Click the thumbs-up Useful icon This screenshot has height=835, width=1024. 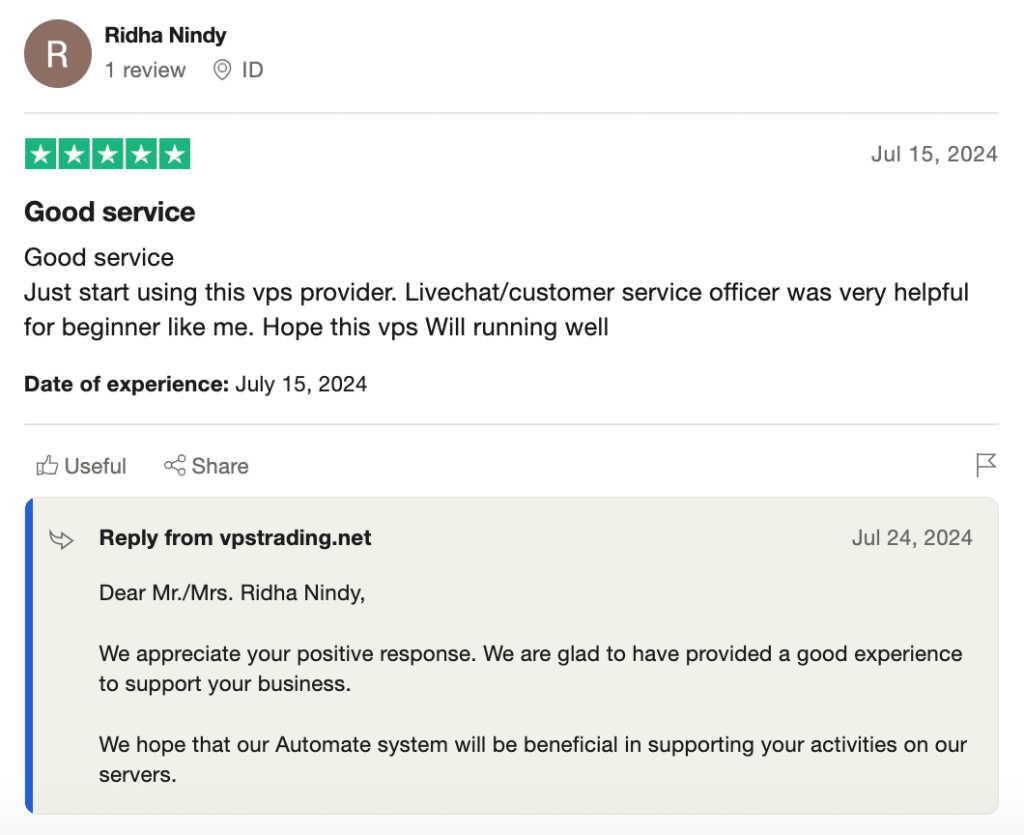(x=47, y=465)
